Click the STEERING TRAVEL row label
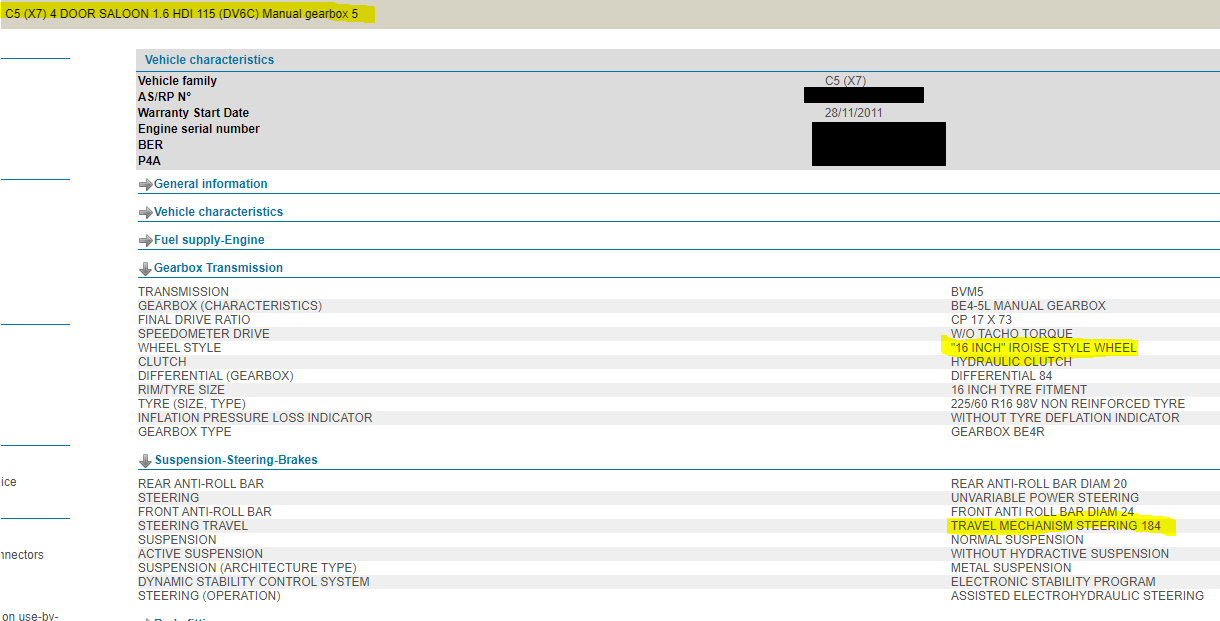1220x621 pixels. (x=193, y=526)
